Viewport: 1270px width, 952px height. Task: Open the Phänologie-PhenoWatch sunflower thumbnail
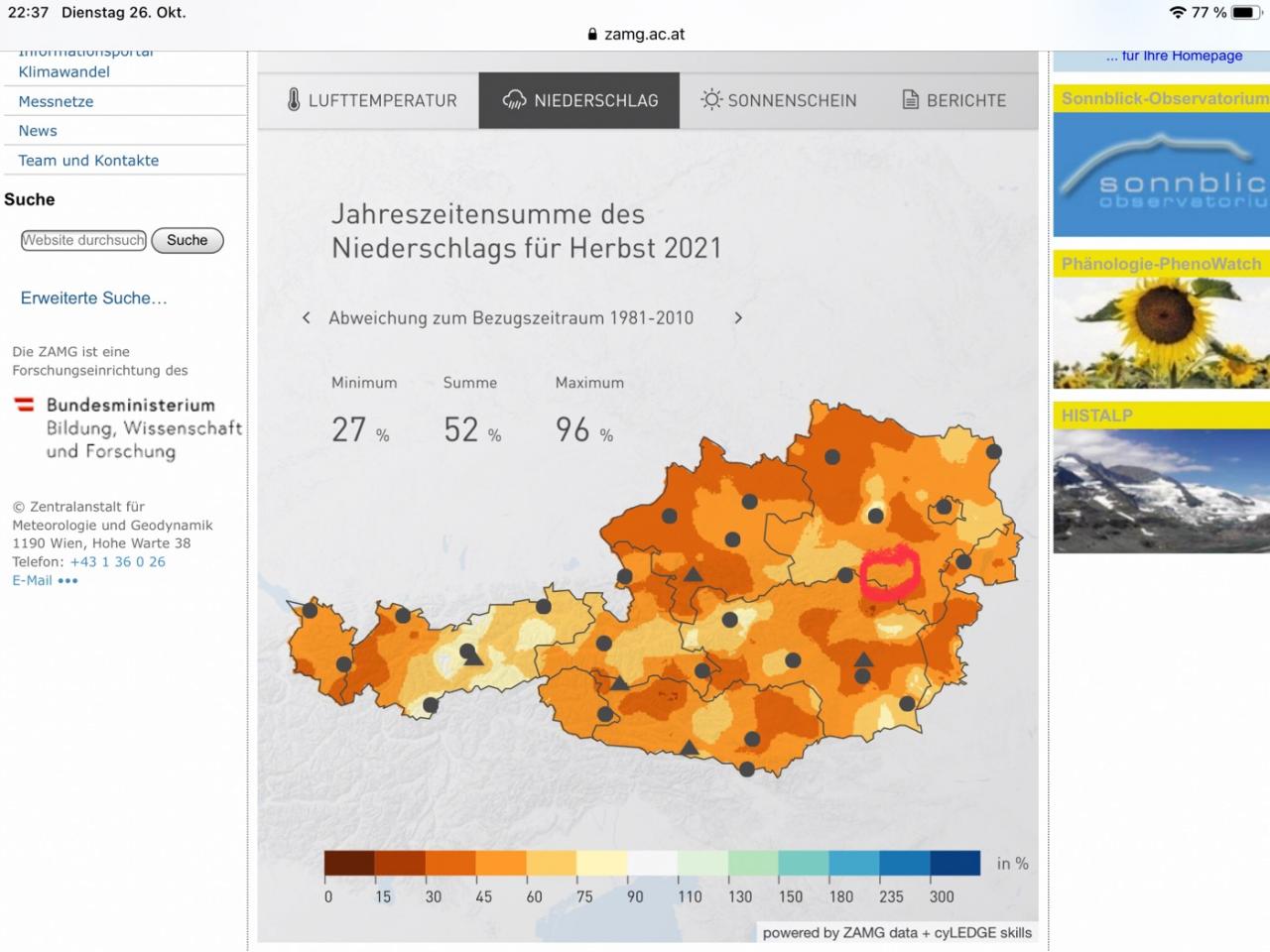coord(1161,332)
